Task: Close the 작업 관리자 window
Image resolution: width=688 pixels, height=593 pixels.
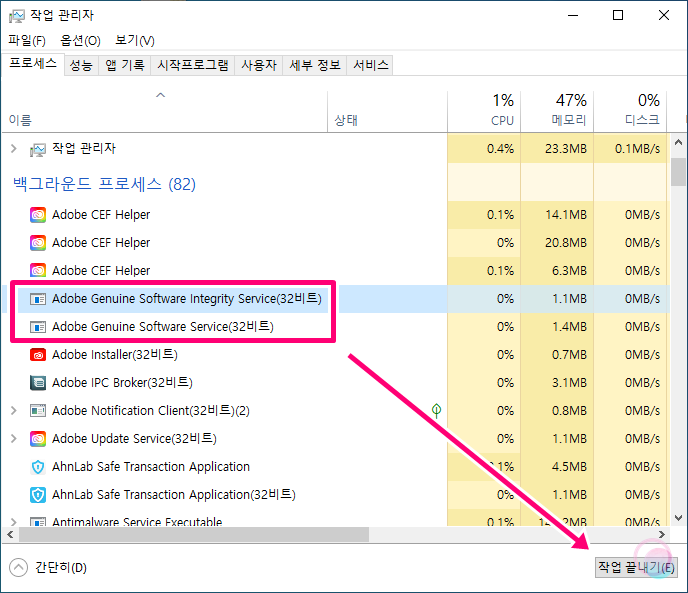Action: coord(664,15)
